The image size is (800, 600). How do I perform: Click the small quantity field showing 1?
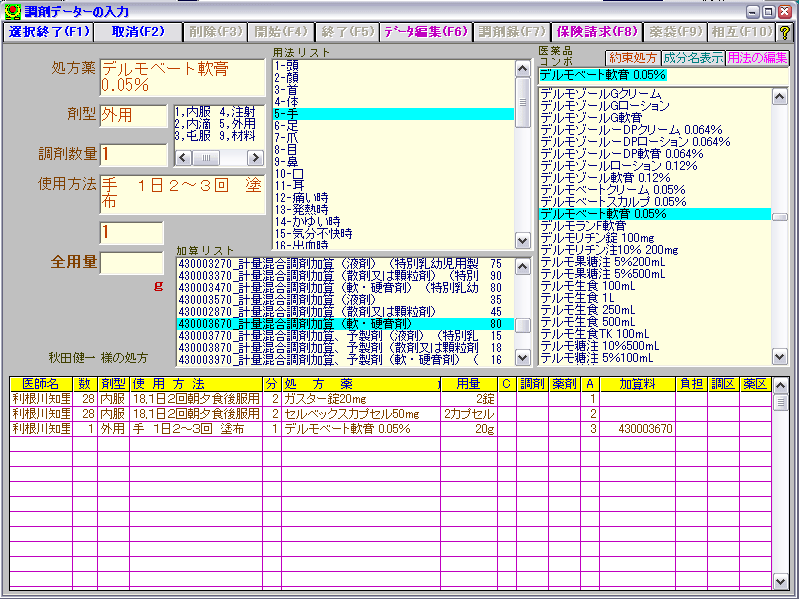tap(132, 233)
